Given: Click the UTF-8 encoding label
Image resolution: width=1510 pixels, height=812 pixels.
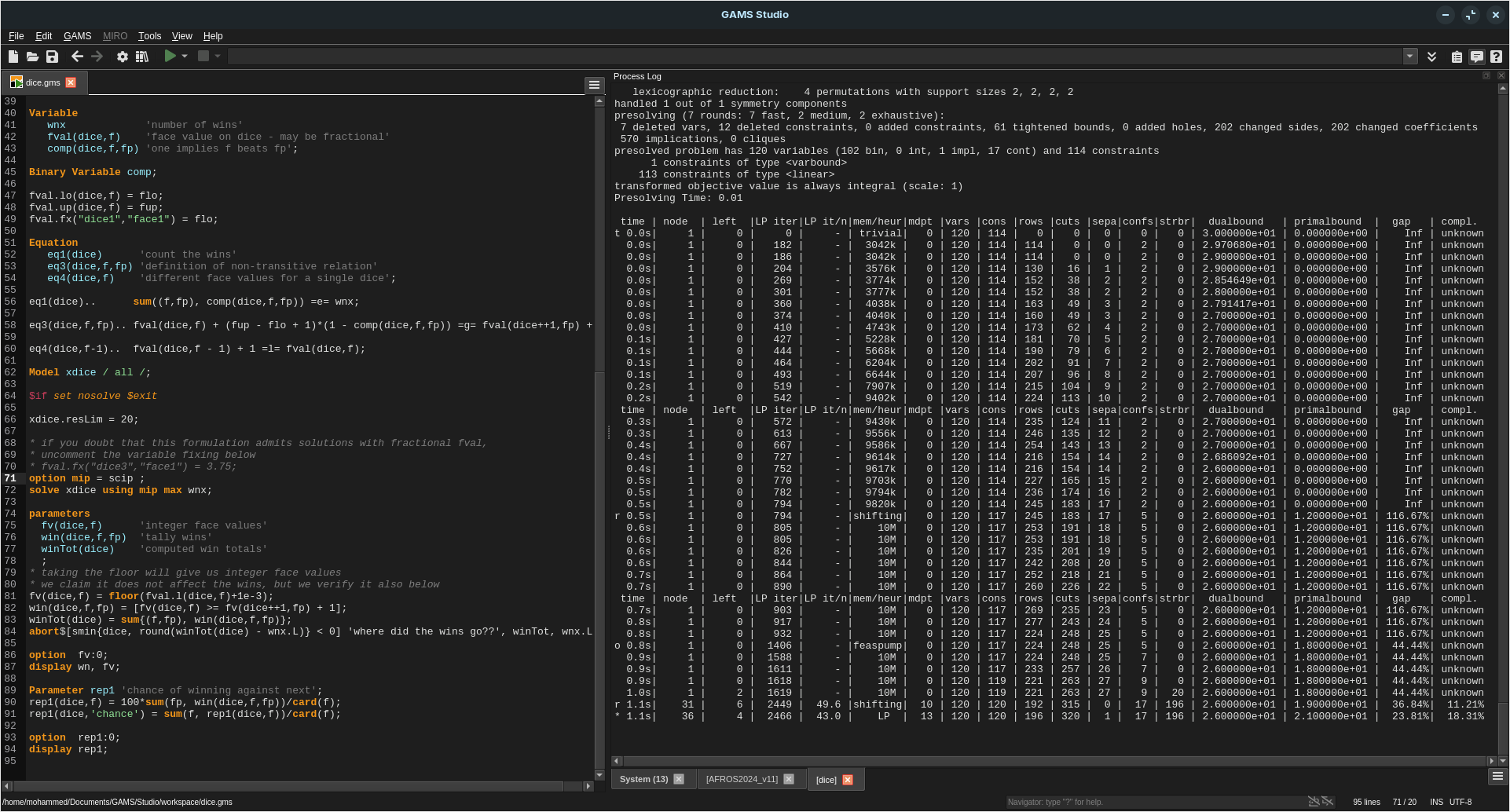Looking at the screenshot, I should point(1461,802).
